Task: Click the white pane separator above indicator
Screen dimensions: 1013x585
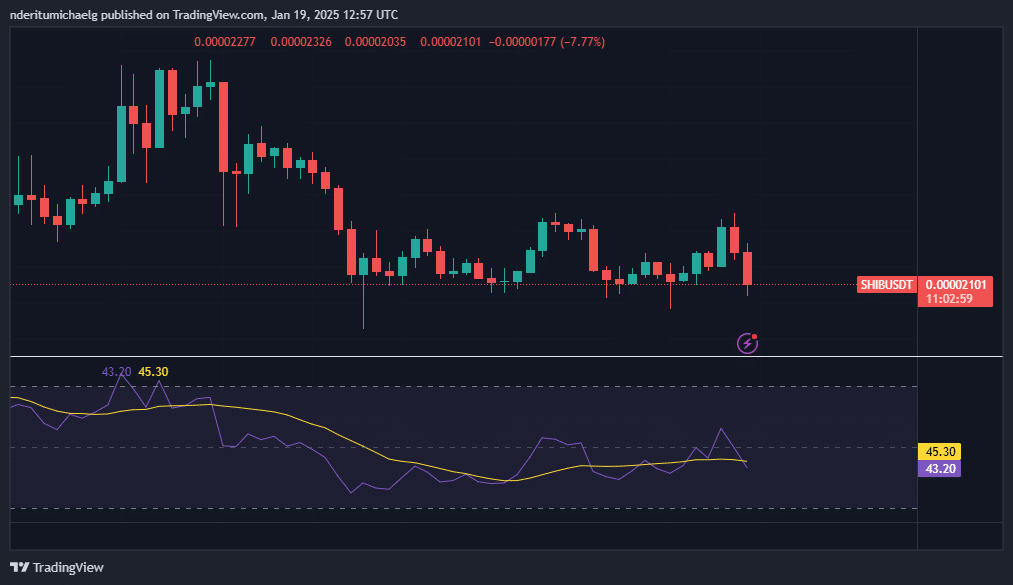Action: click(500, 356)
